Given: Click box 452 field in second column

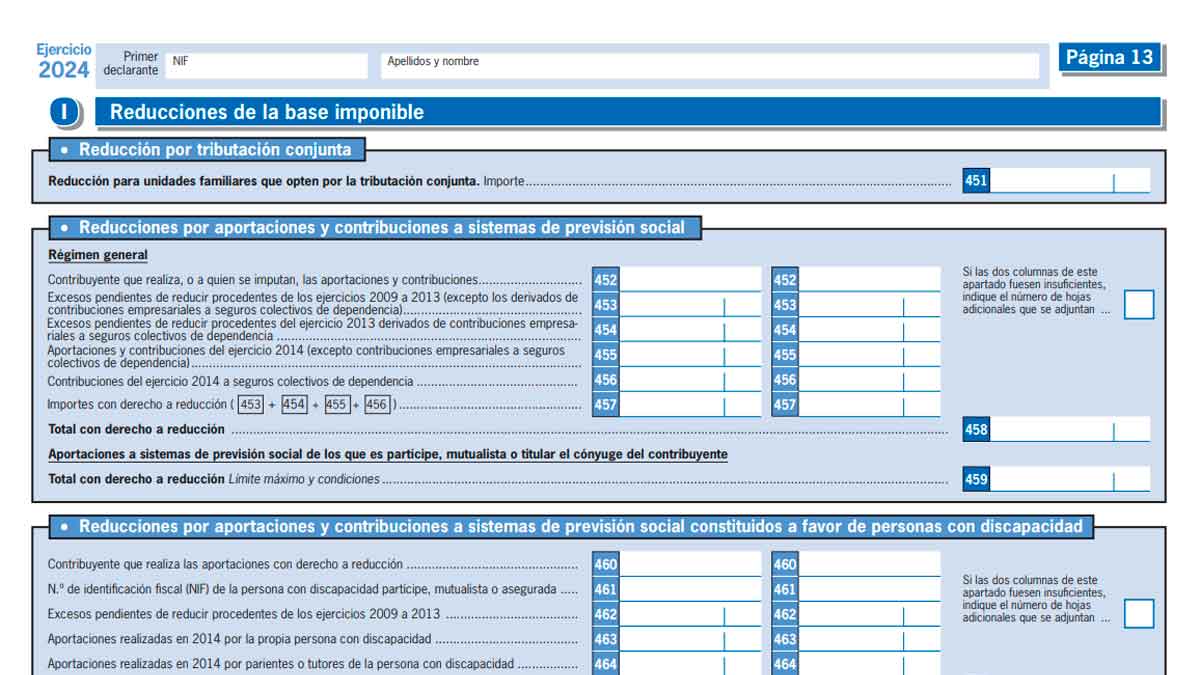Looking at the screenshot, I should pos(870,280).
